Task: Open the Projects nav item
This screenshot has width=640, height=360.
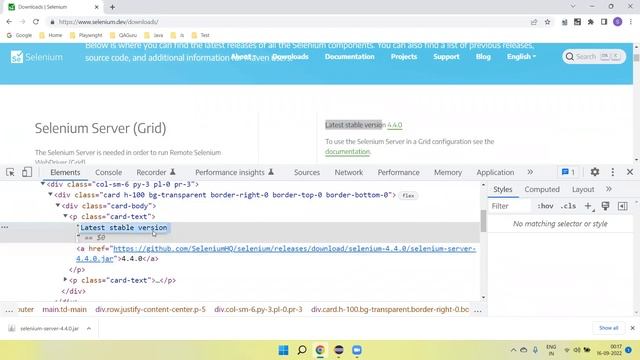Action: (x=404, y=57)
